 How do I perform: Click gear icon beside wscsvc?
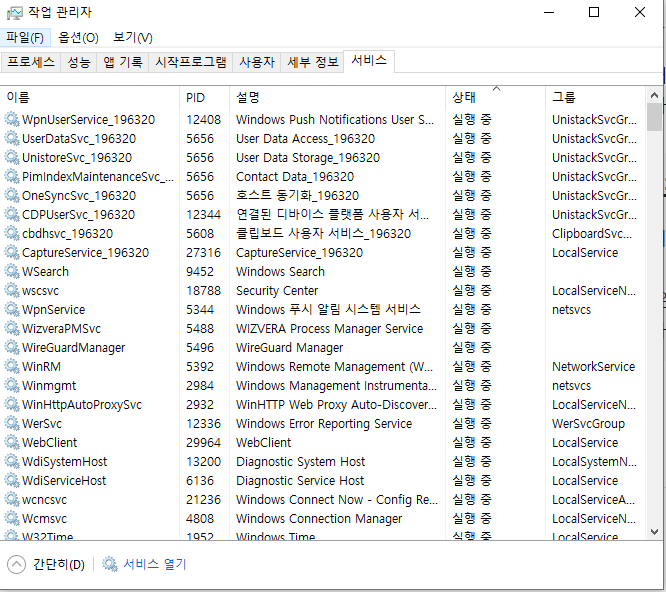pyautogui.click(x=12, y=290)
